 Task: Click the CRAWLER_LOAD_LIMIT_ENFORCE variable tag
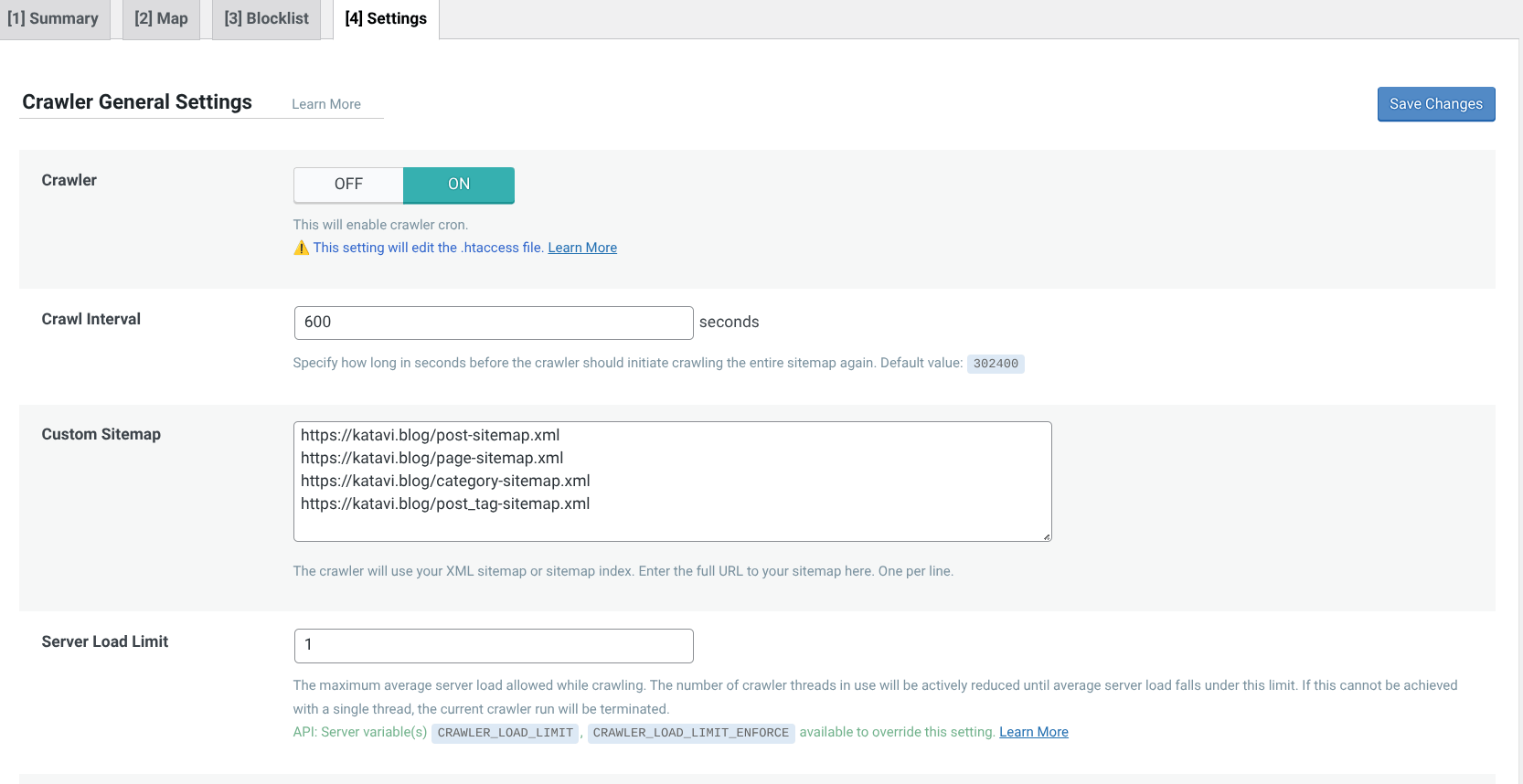point(690,733)
